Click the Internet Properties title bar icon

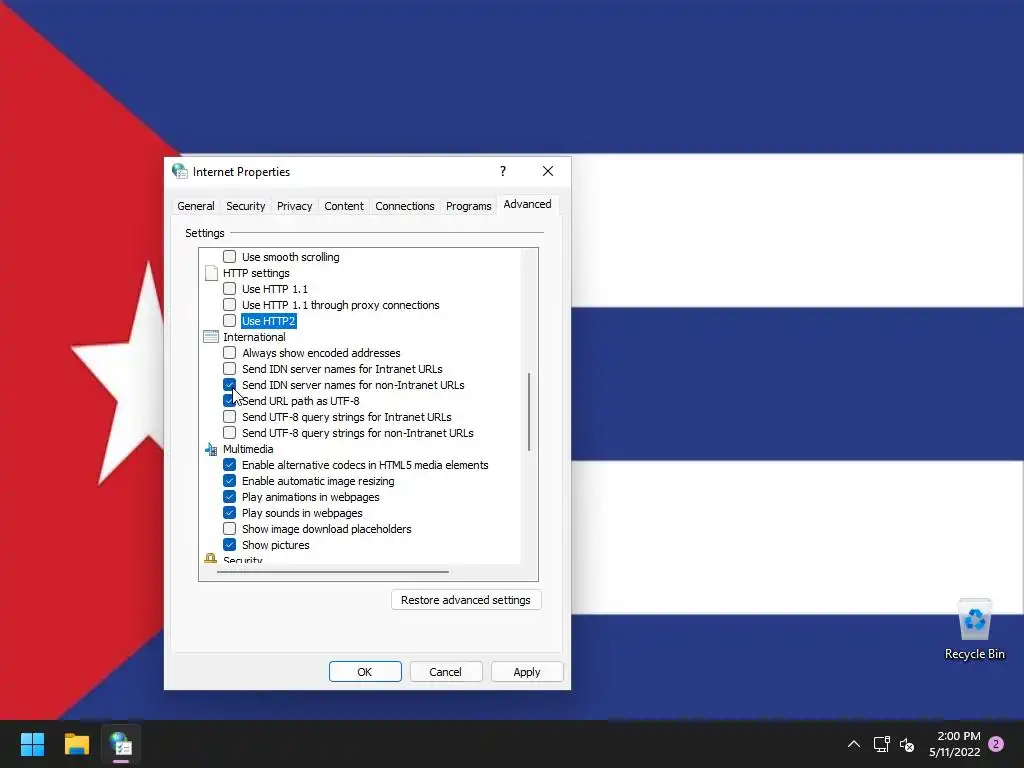[x=180, y=171]
